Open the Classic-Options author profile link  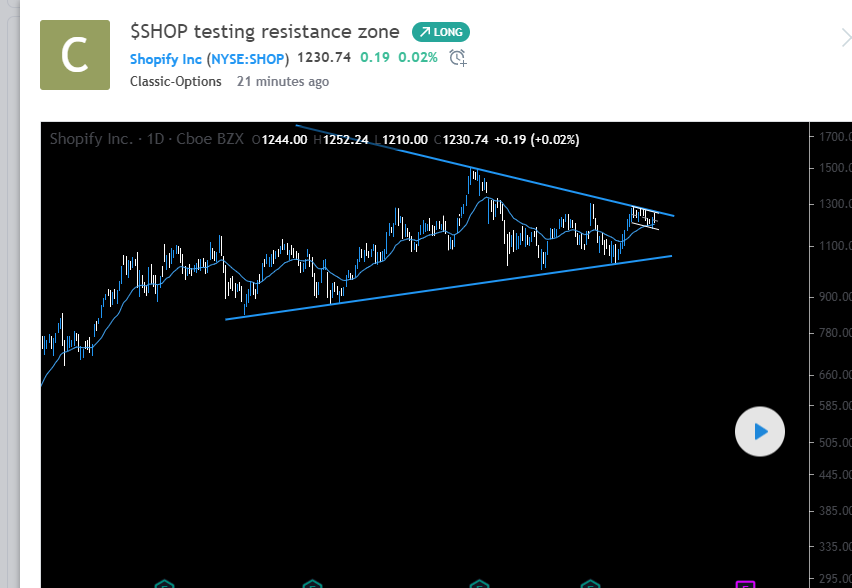click(x=176, y=82)
